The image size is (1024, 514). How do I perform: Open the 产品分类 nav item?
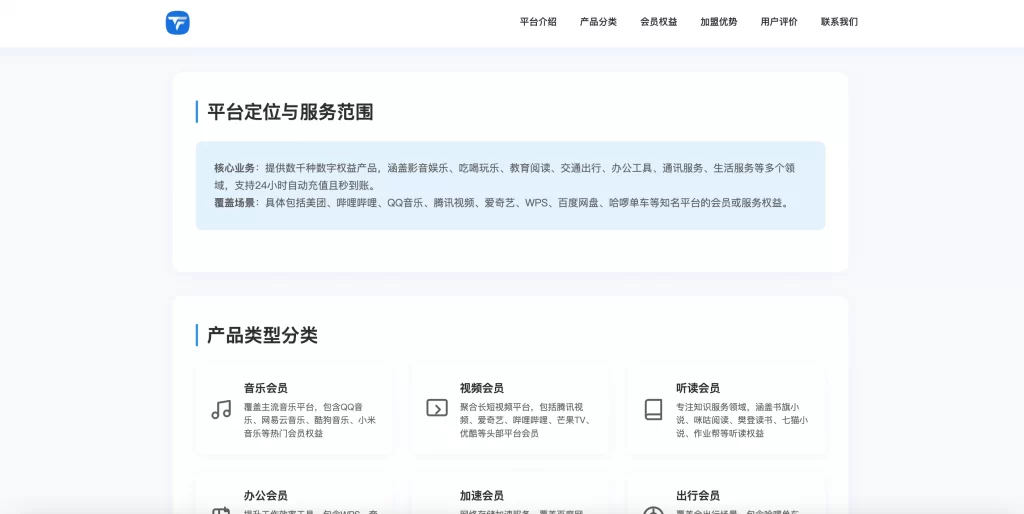pyautogui.click(x=598, y=22)
